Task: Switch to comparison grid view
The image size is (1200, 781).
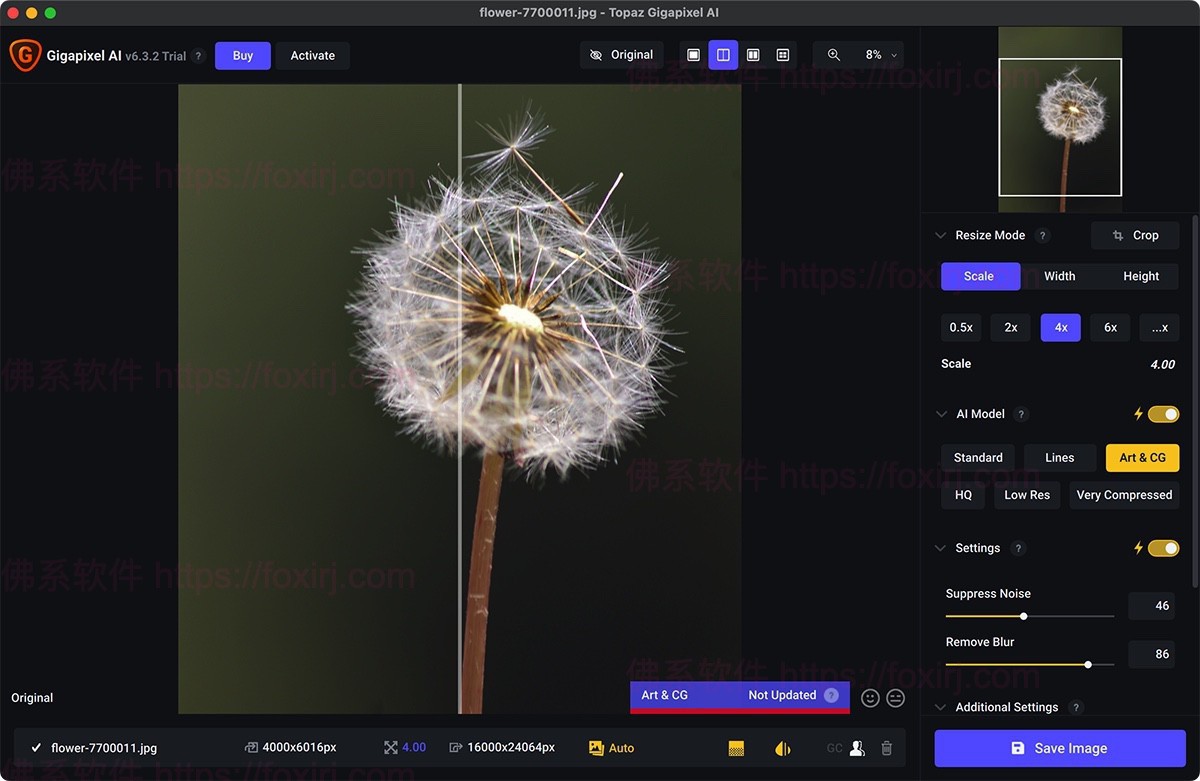Action: [783, 55]
